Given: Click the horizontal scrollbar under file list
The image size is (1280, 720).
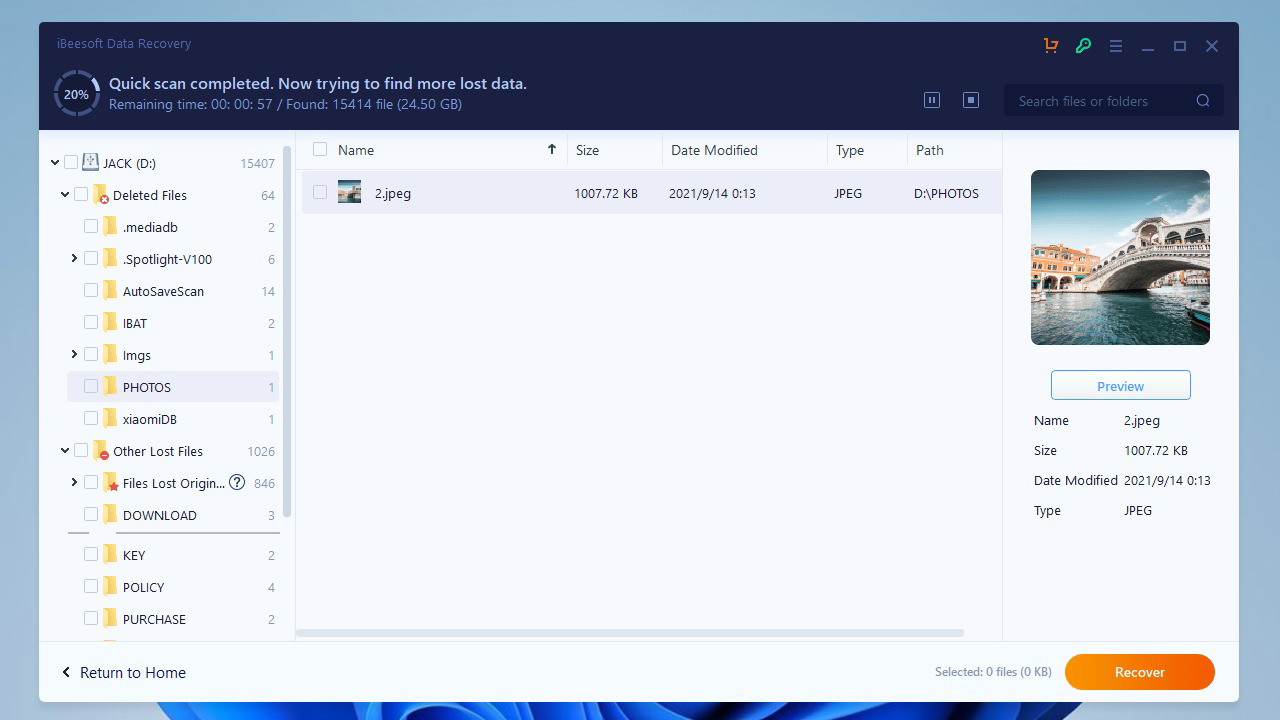Looking at the screenshot, I should [630, 633].
